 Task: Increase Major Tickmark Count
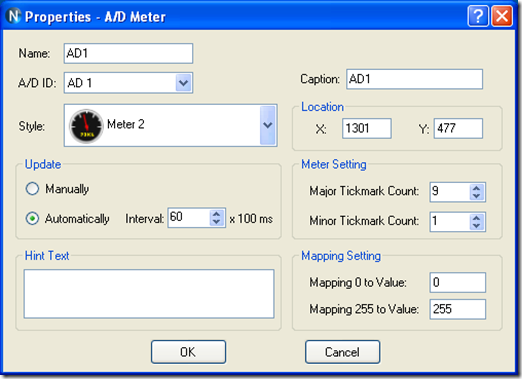(477, 188)
